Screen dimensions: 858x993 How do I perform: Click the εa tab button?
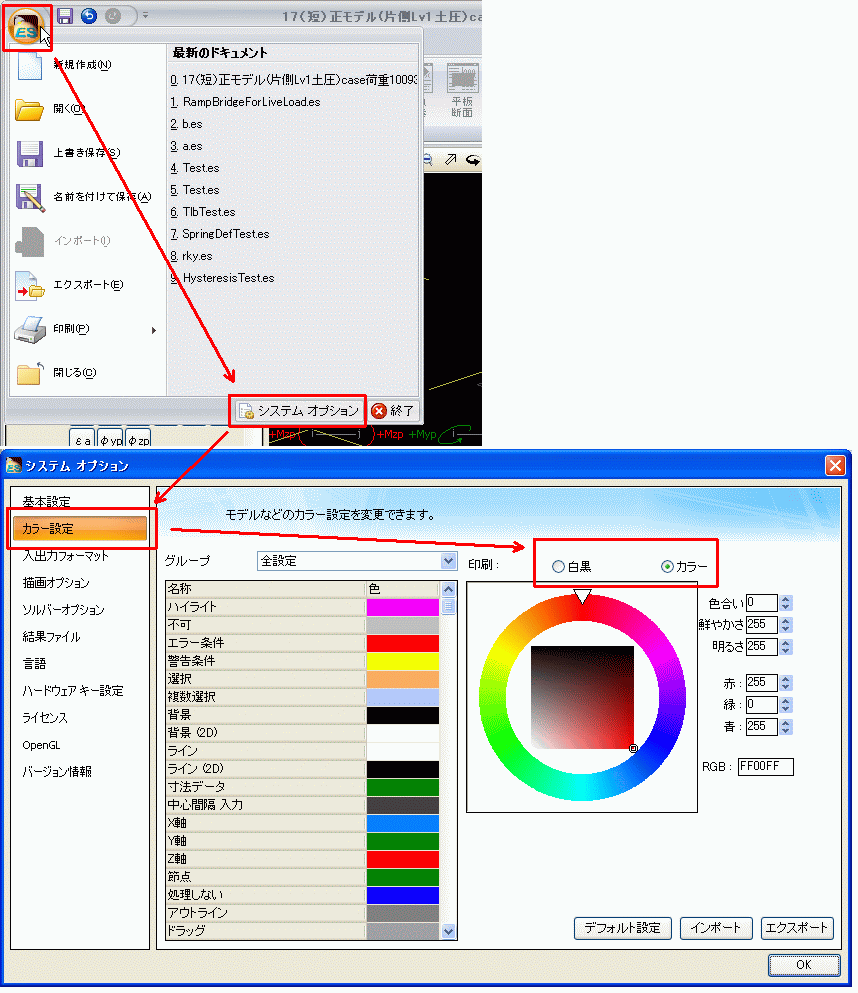pyautogui.click(x=82, y=439)
